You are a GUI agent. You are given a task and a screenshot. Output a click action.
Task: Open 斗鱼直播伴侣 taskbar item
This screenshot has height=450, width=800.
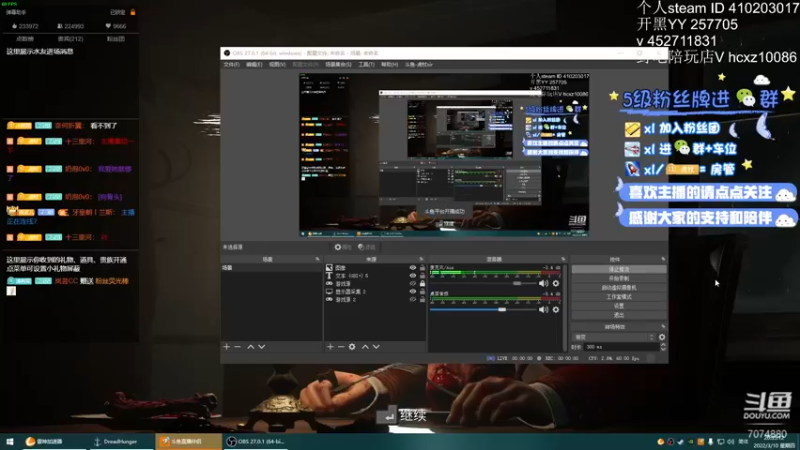pyautogui.click(x=188, y=441)
